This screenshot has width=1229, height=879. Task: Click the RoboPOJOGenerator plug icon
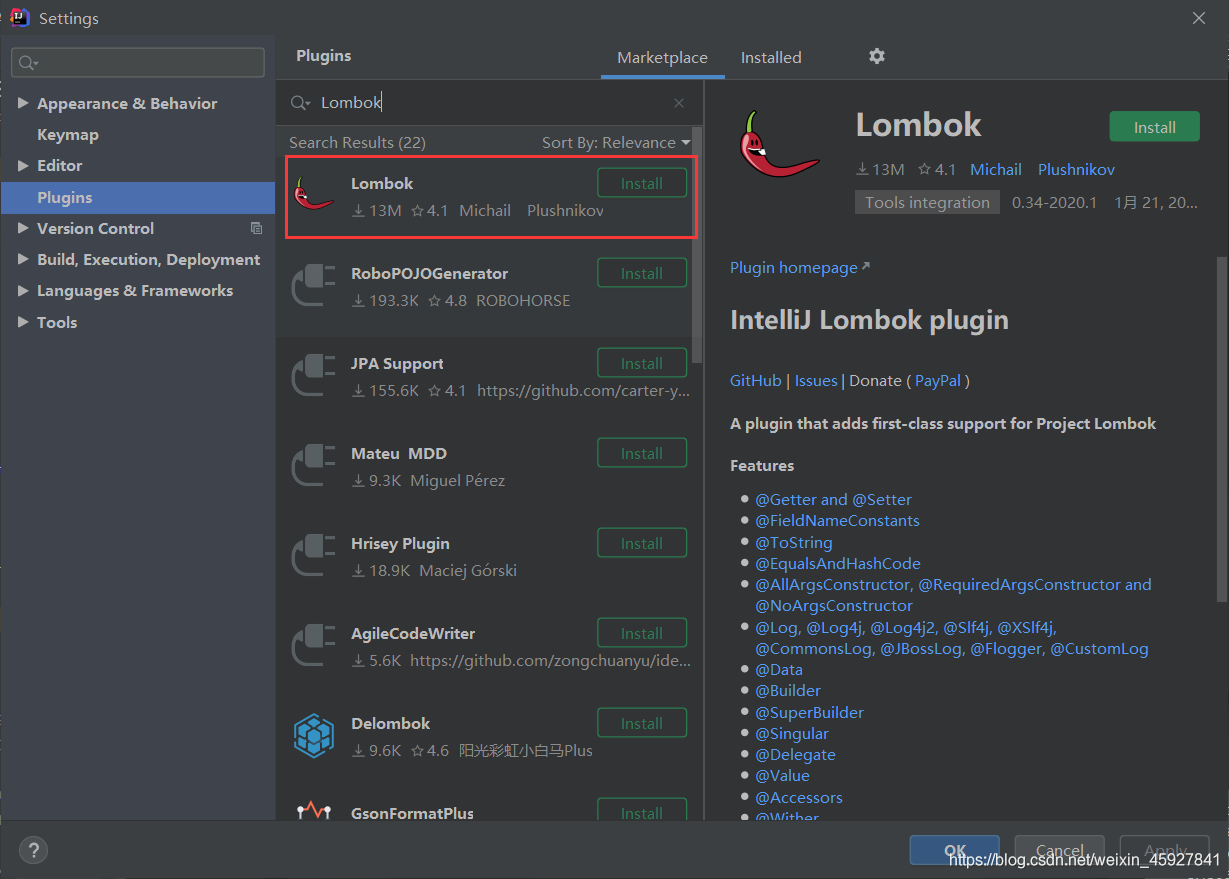pos(313,286)
